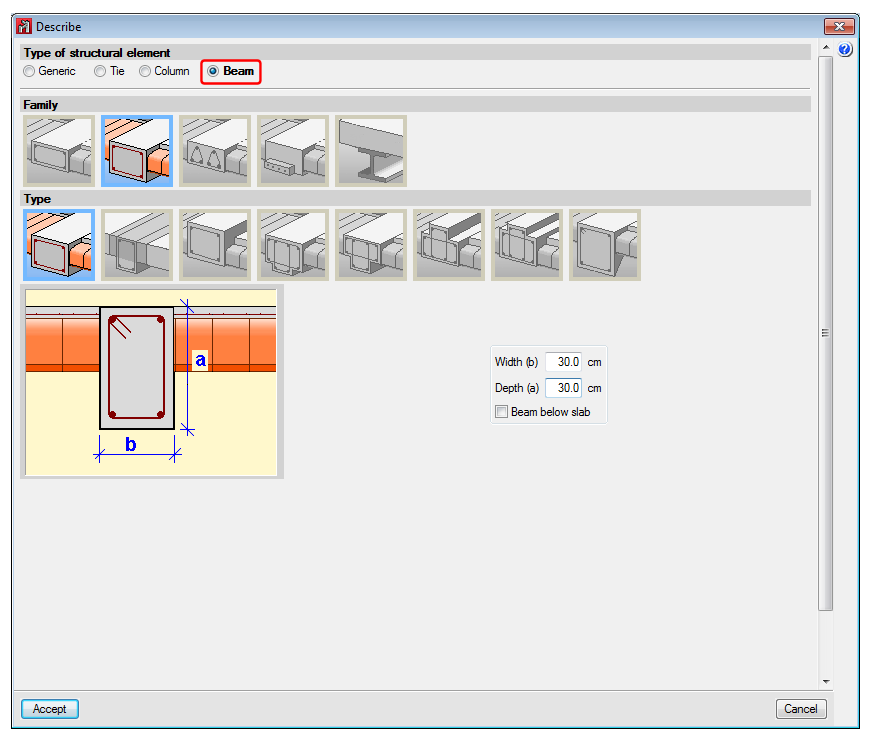The image size is (871, 741).
Task: Click the Width (b) input field
Action: 563,362
